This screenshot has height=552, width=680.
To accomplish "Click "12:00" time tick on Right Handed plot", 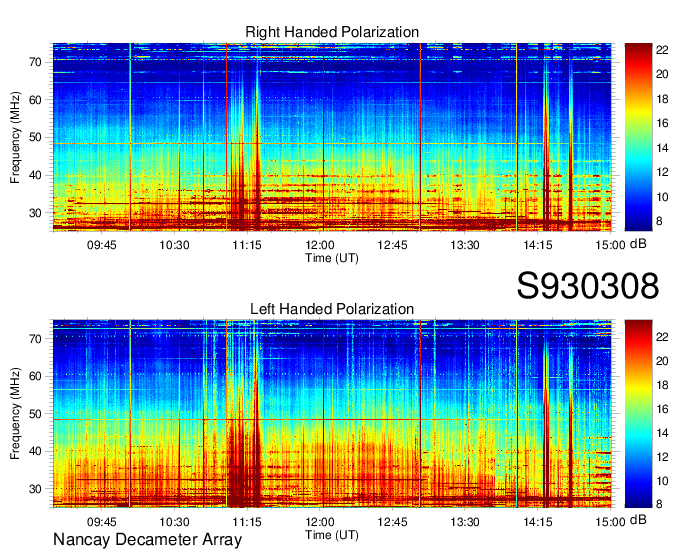I will [320, 245].
